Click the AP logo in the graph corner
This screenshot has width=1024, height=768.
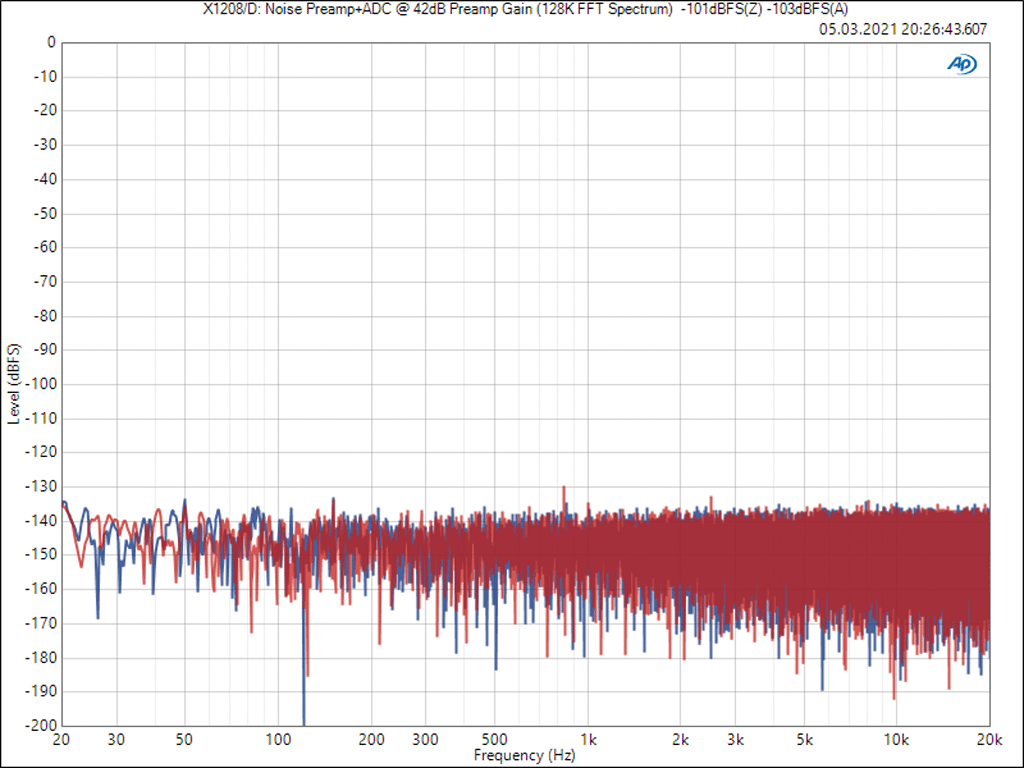point(962,64)
